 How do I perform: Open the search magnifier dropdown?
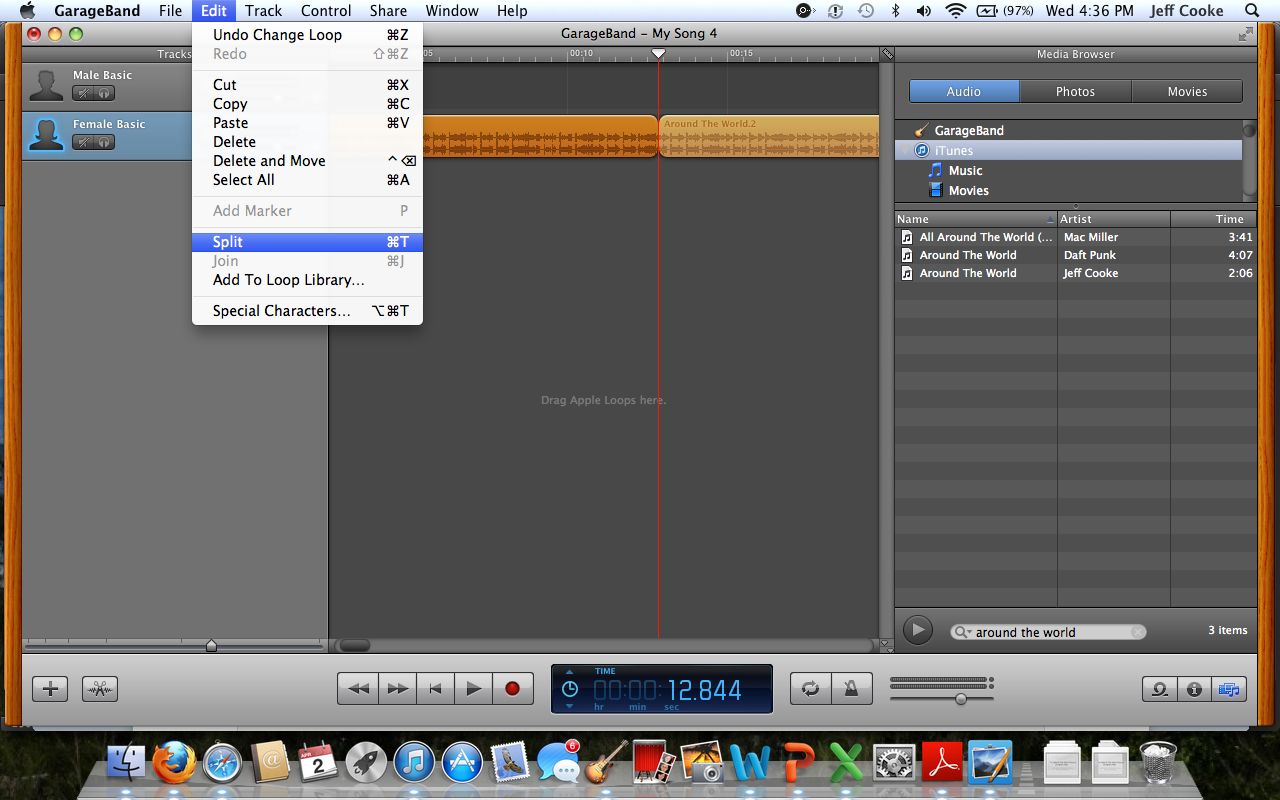pyautogui.click(x=963, y=632)
